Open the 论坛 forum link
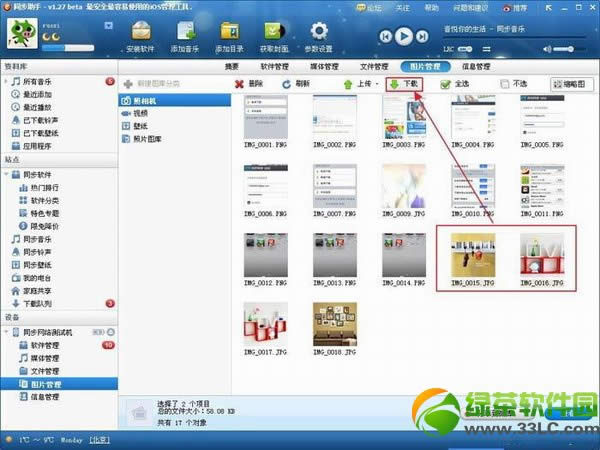Screen dimensions: 600x450 pos(368,8)
